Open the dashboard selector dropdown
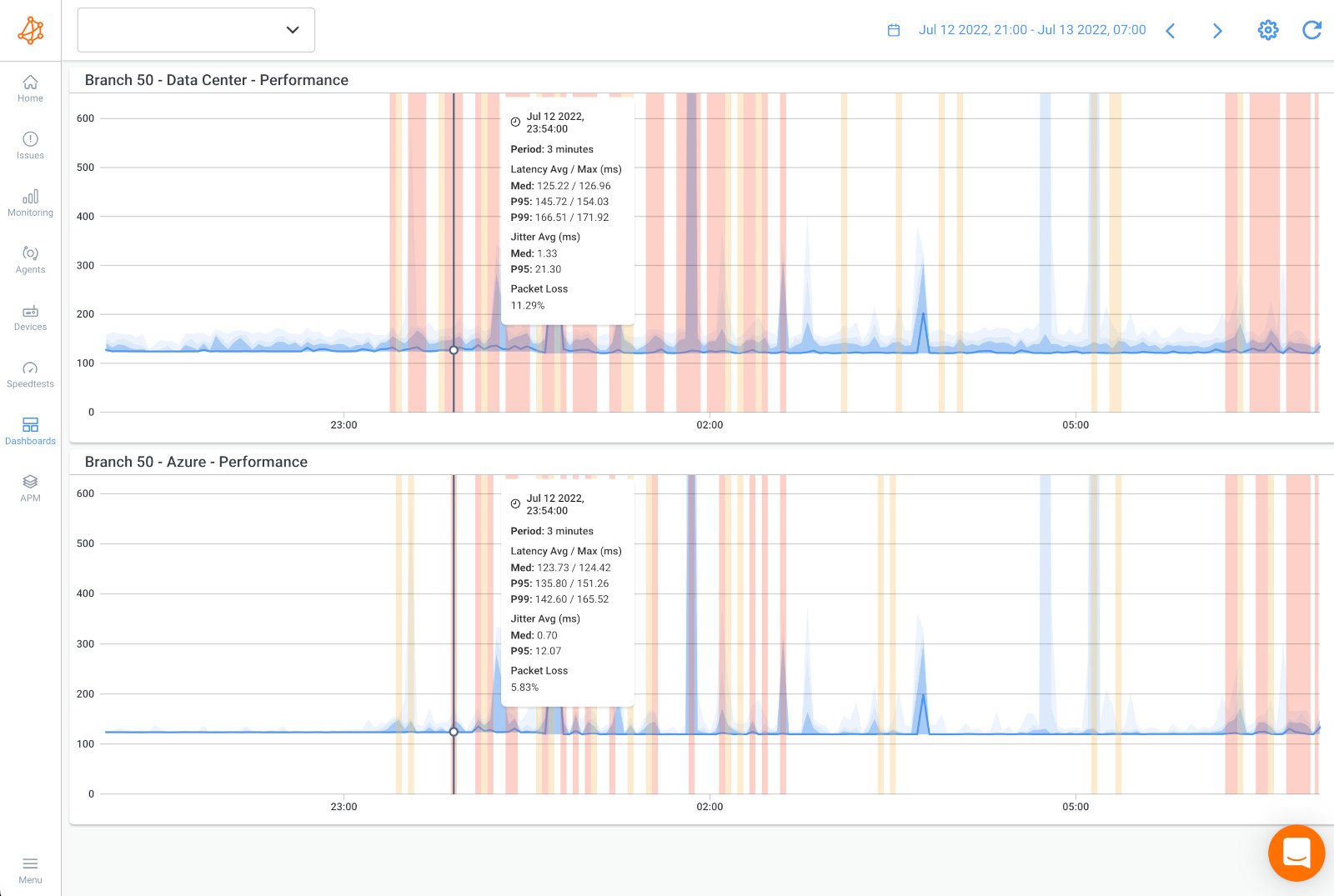The height and width of the screenshot is (896, 1334). pos(195,29)
